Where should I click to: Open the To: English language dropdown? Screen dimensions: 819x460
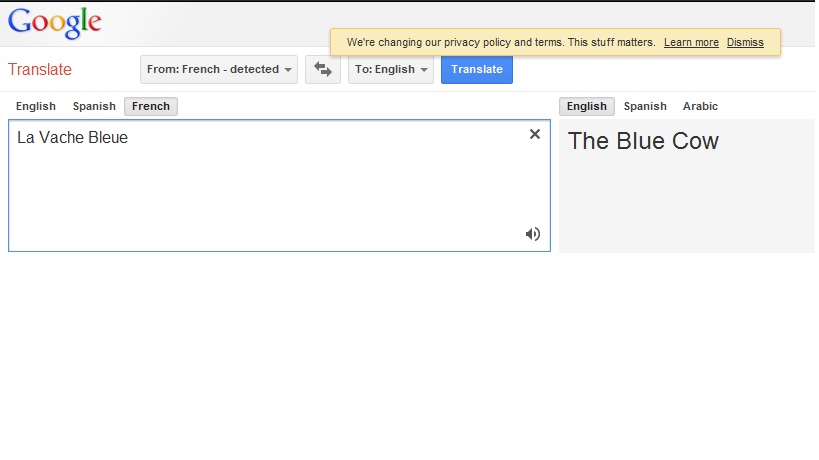point(391,70)
